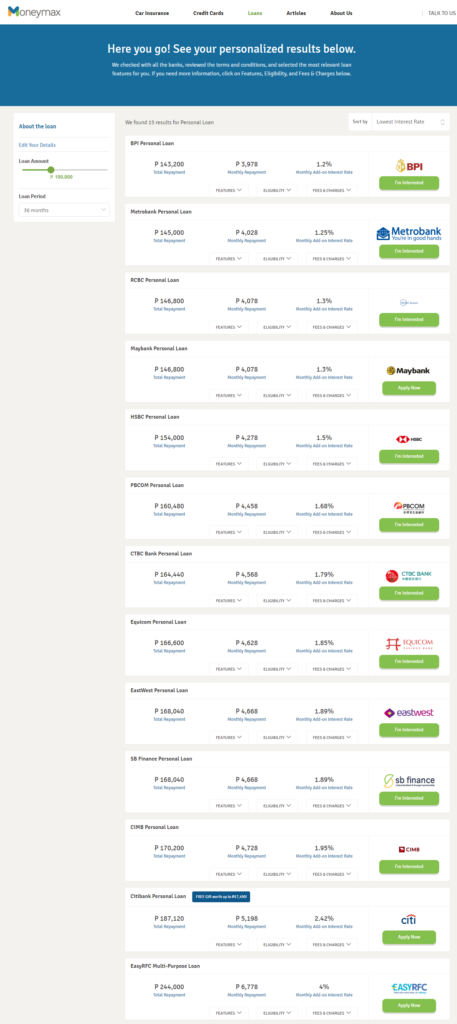This screenshot has width=457, height=1024.
Task: Click the Moneymax logo
Action: pyautogui.click(x=34, y=11)
